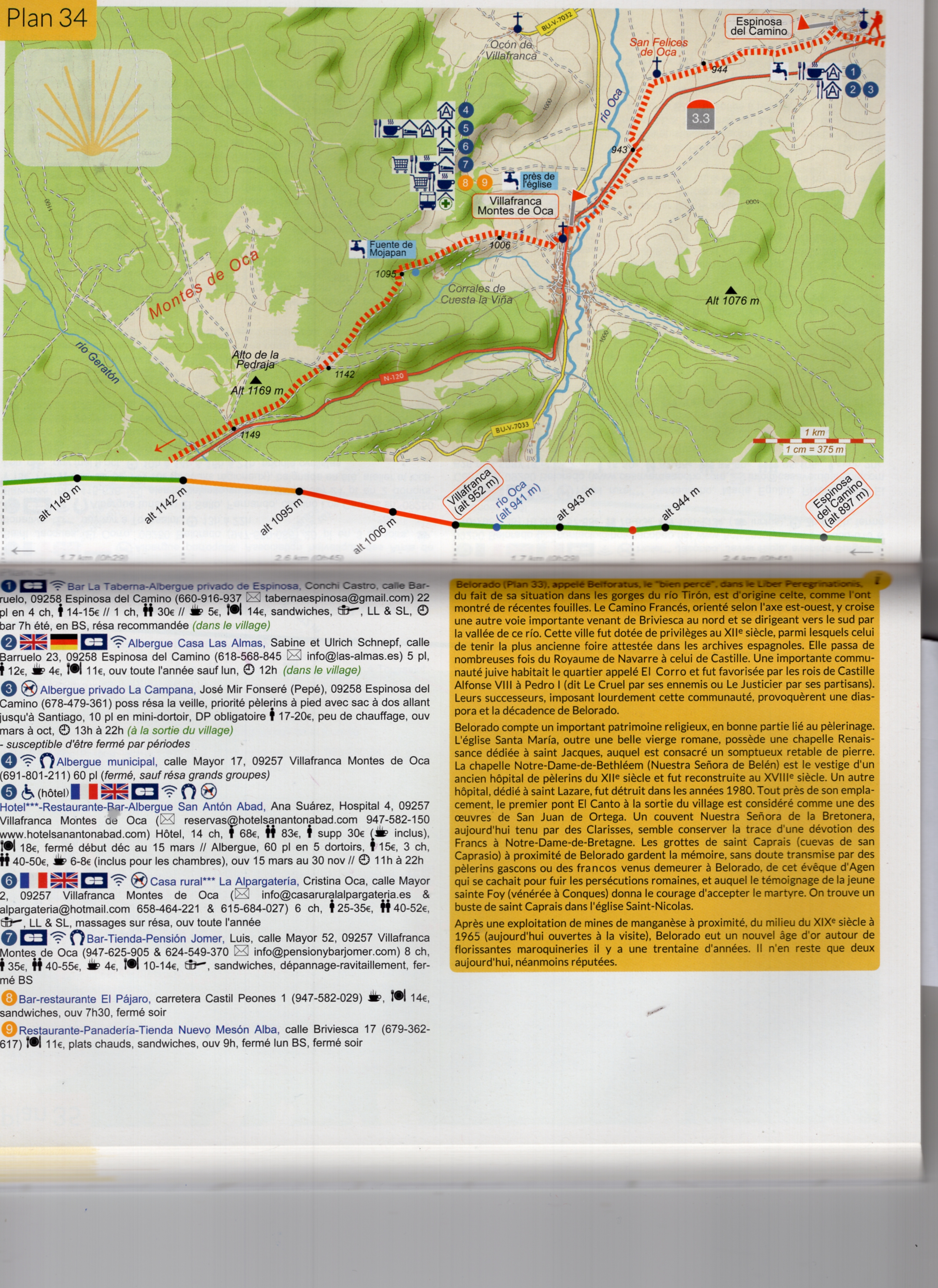Image resolution: width=938 pixels, height=1288 pixels.
Task: Click blue circle number 1 on the map
Action: (852, 72)
